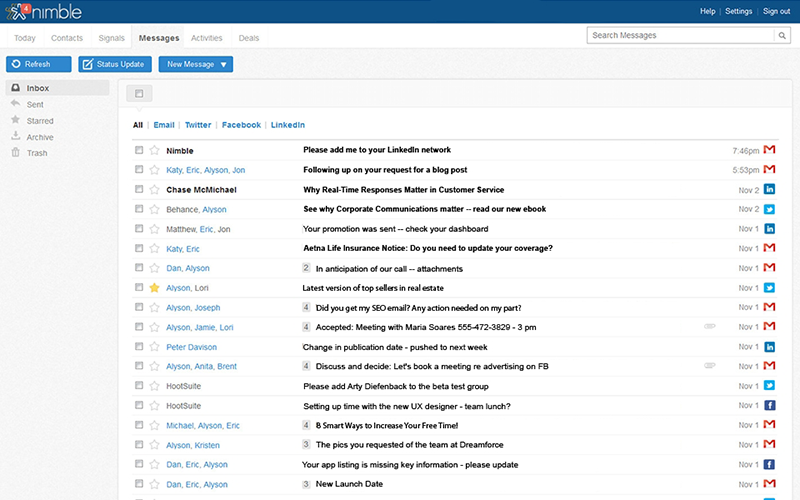
Task: Click Twitter icon on Arty Diefenback row
Action: (x=769, y=386)
